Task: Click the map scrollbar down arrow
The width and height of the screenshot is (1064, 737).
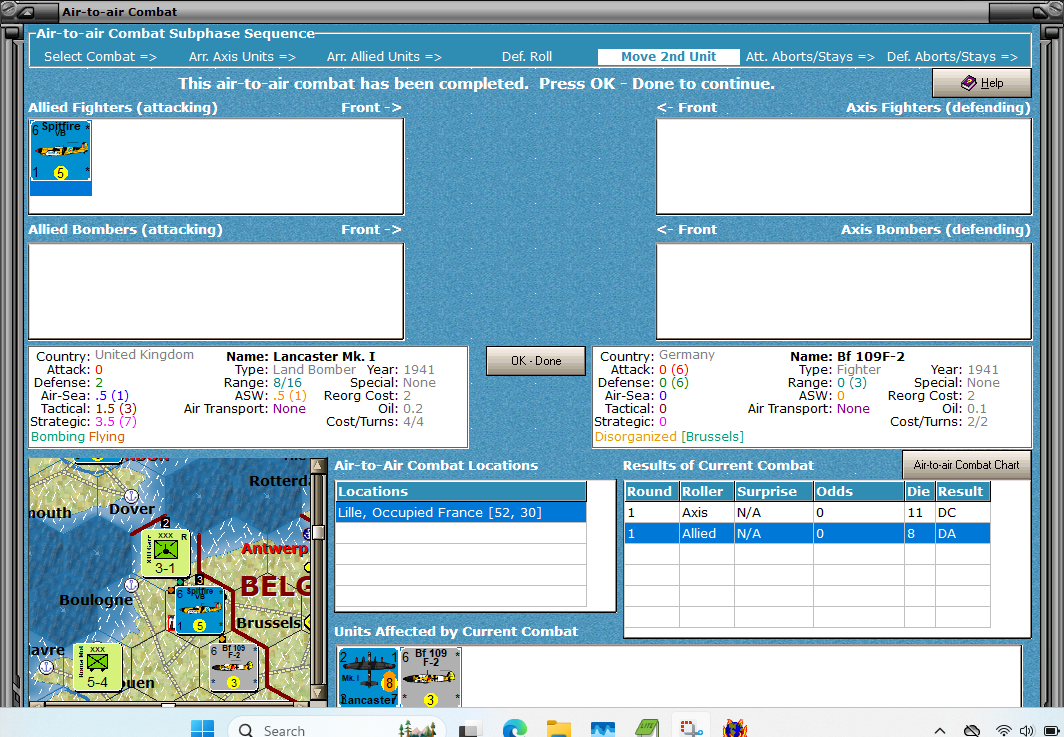Action: (318, 693)
